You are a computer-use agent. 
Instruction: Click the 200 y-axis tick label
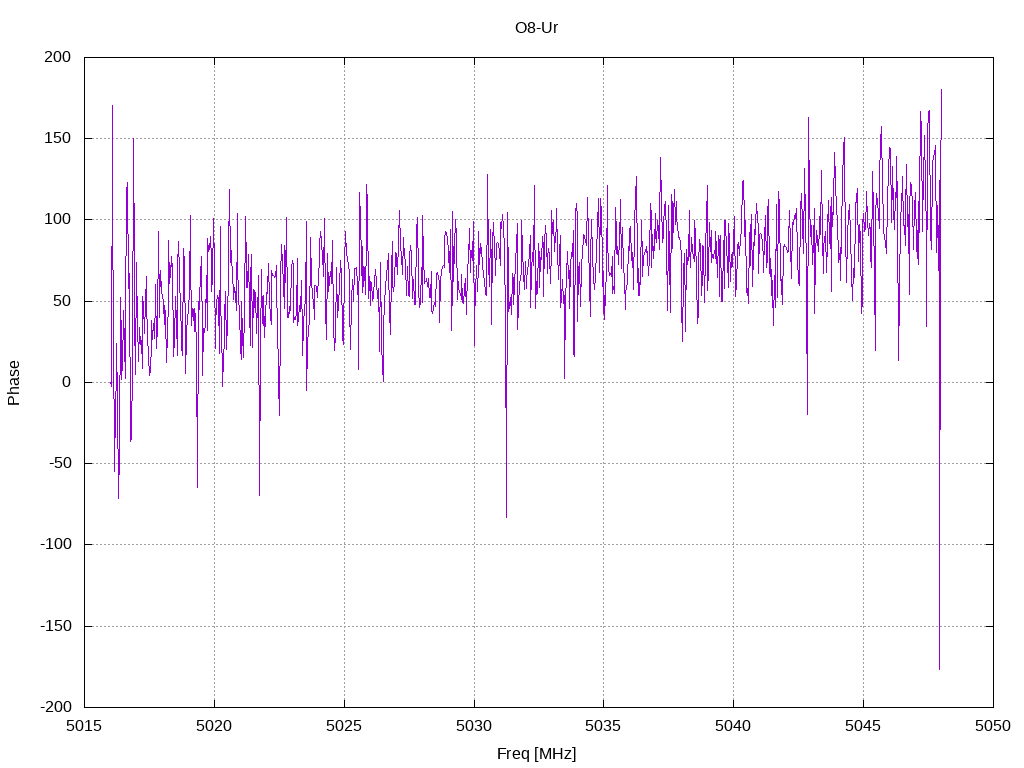pyautogui.click(x=57, y=57)
